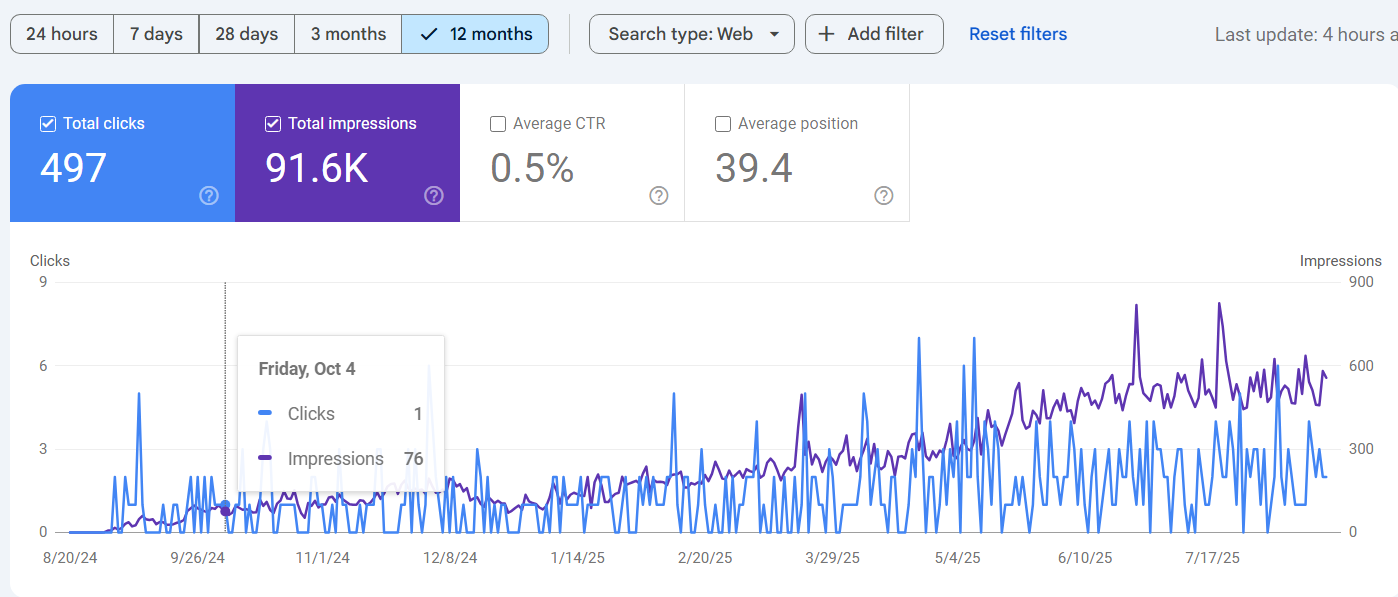This screenshot has height=597, width=1398.
Task: Select the 3 months date range
Action: (348, 34)
